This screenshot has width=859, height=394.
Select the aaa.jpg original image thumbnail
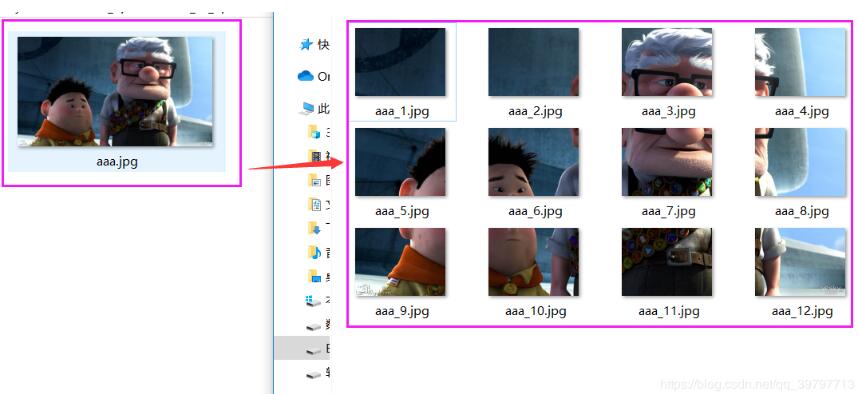pyautogui.click(x=116, y=92)
